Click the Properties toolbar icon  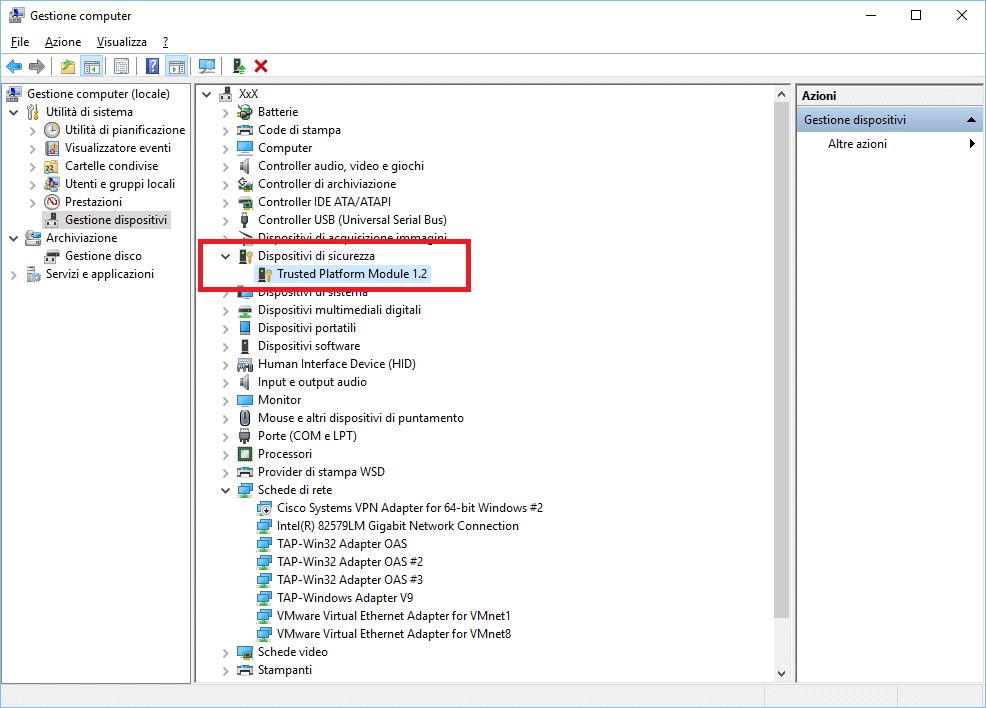[121, 66]
